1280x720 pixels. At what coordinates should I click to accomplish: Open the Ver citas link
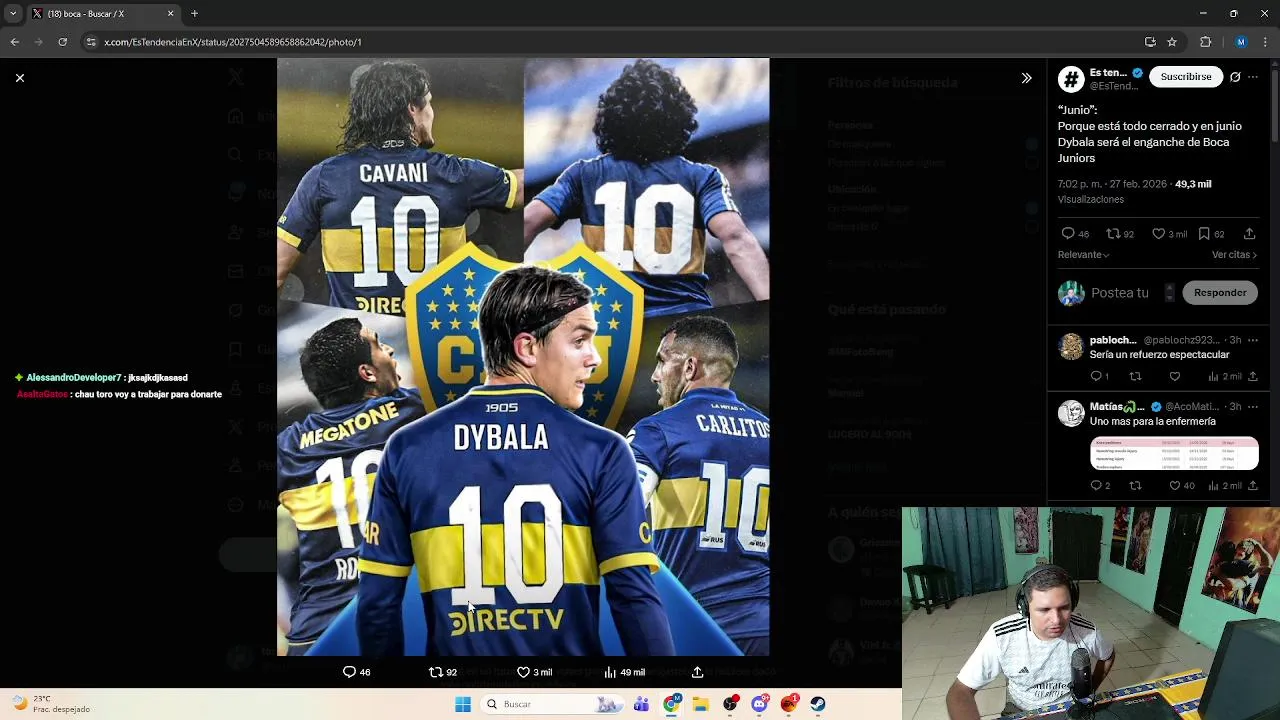pos(1234,255)
